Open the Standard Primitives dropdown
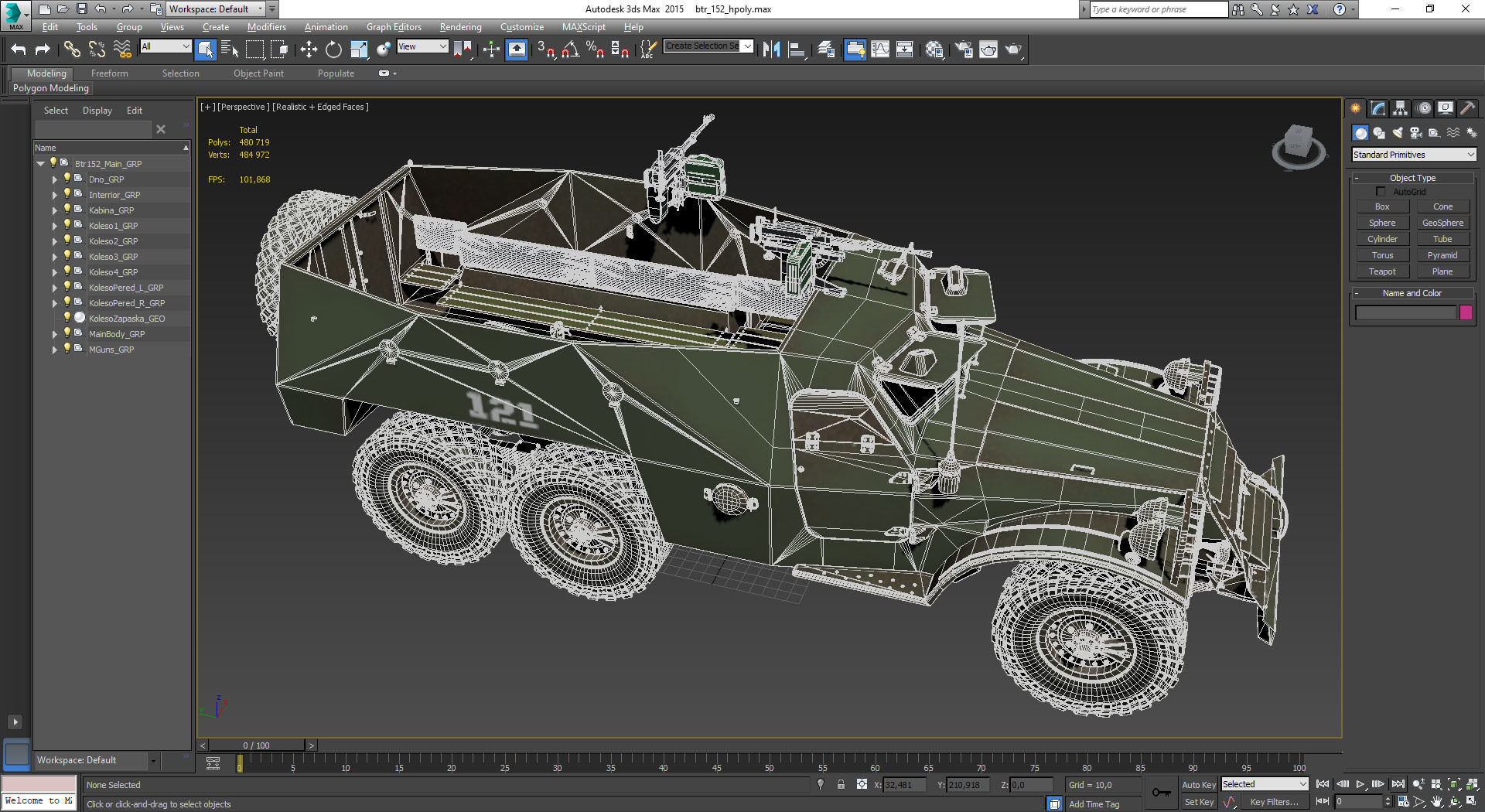Screen dimensions: 1485x812 [x=1414, y=155]
